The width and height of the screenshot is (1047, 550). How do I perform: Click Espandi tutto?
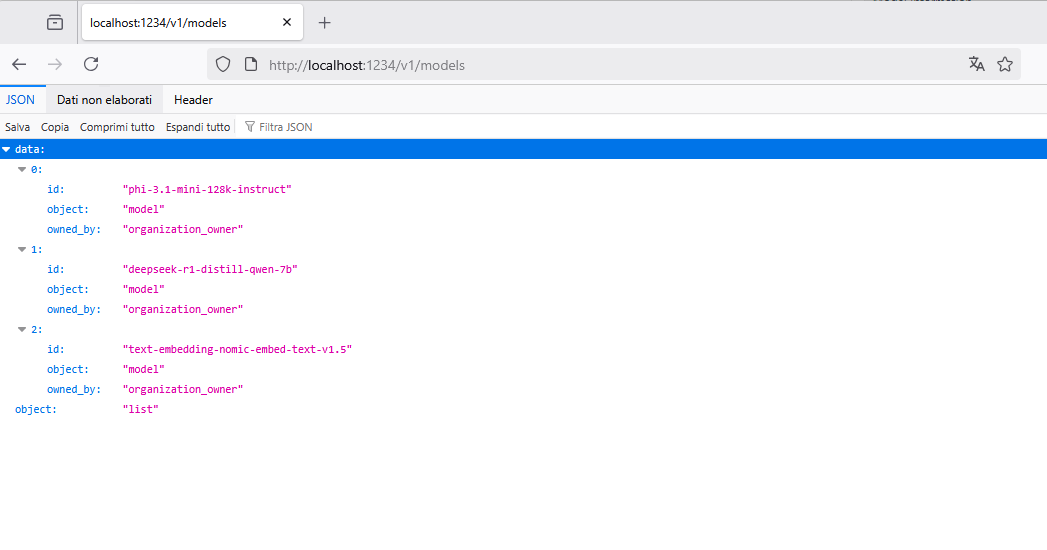click(x=198, y=127)
